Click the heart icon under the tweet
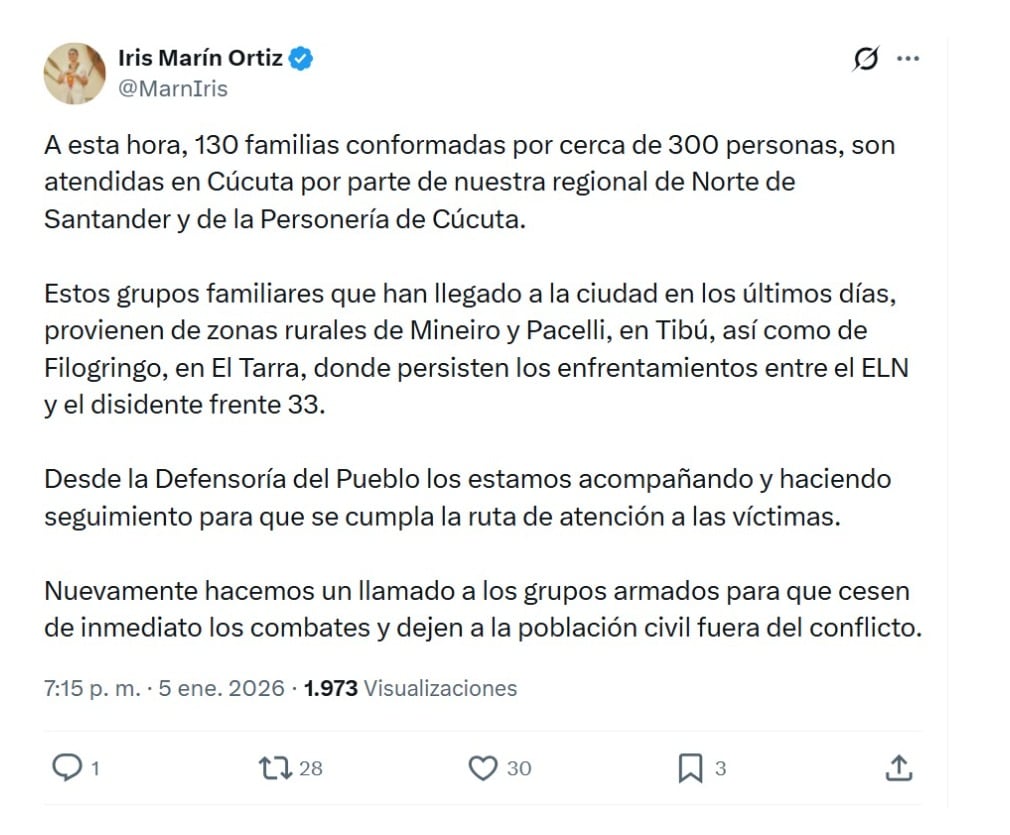Screen dimensions: 1010x835 483,766
